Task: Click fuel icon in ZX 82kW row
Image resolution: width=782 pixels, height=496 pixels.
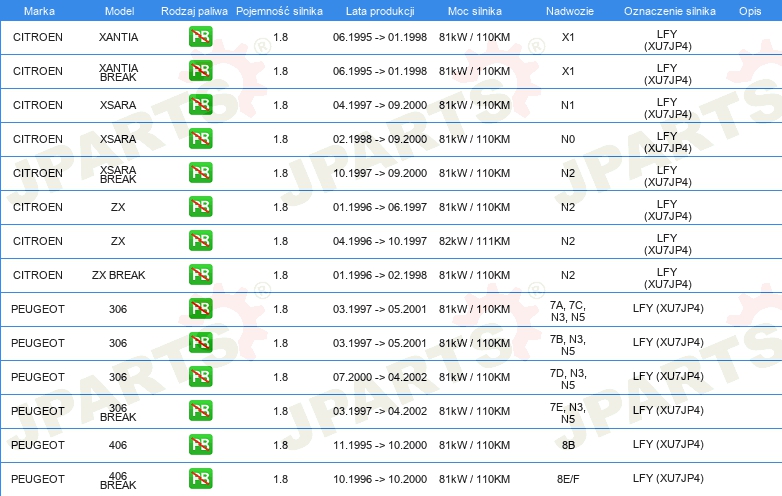Action: [x=200, y=240]
